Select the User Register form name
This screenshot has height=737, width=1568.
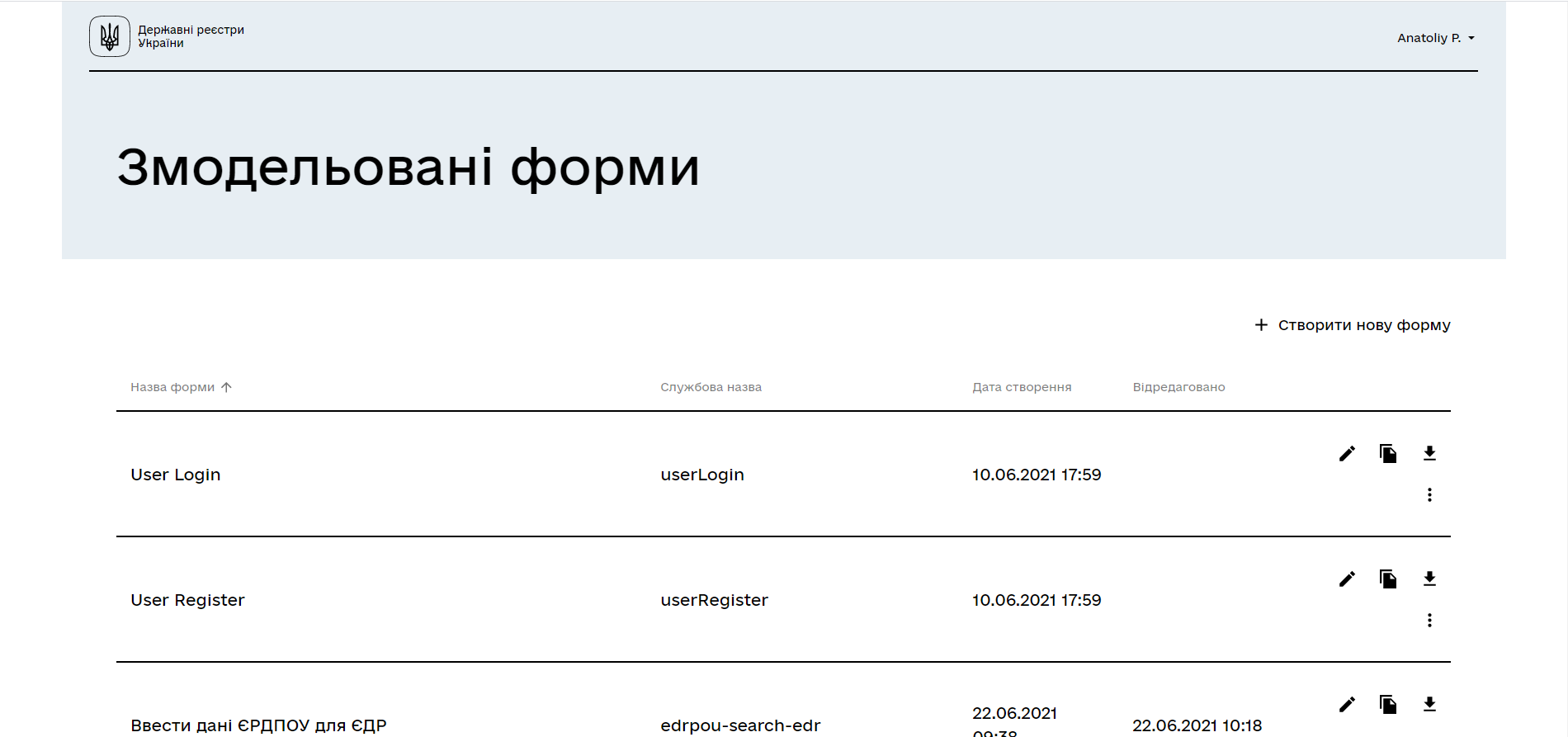click(187, 600)
